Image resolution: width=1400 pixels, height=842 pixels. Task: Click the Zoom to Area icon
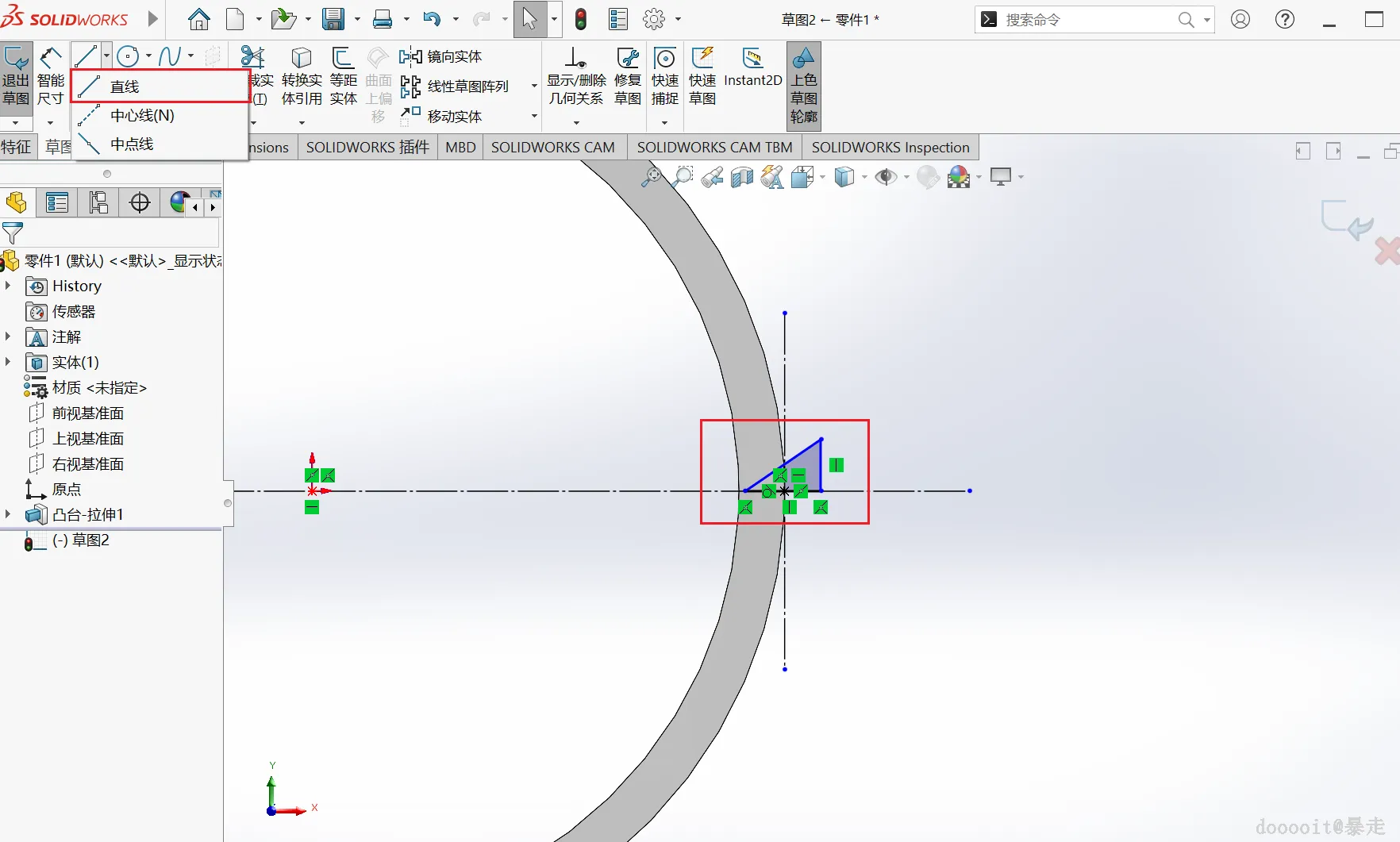tap(682, 177)
